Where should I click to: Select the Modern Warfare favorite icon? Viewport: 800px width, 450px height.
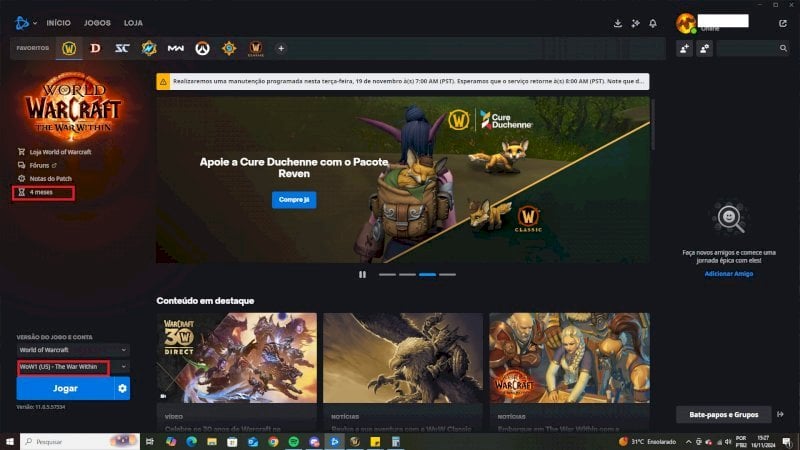click(176, 48)
